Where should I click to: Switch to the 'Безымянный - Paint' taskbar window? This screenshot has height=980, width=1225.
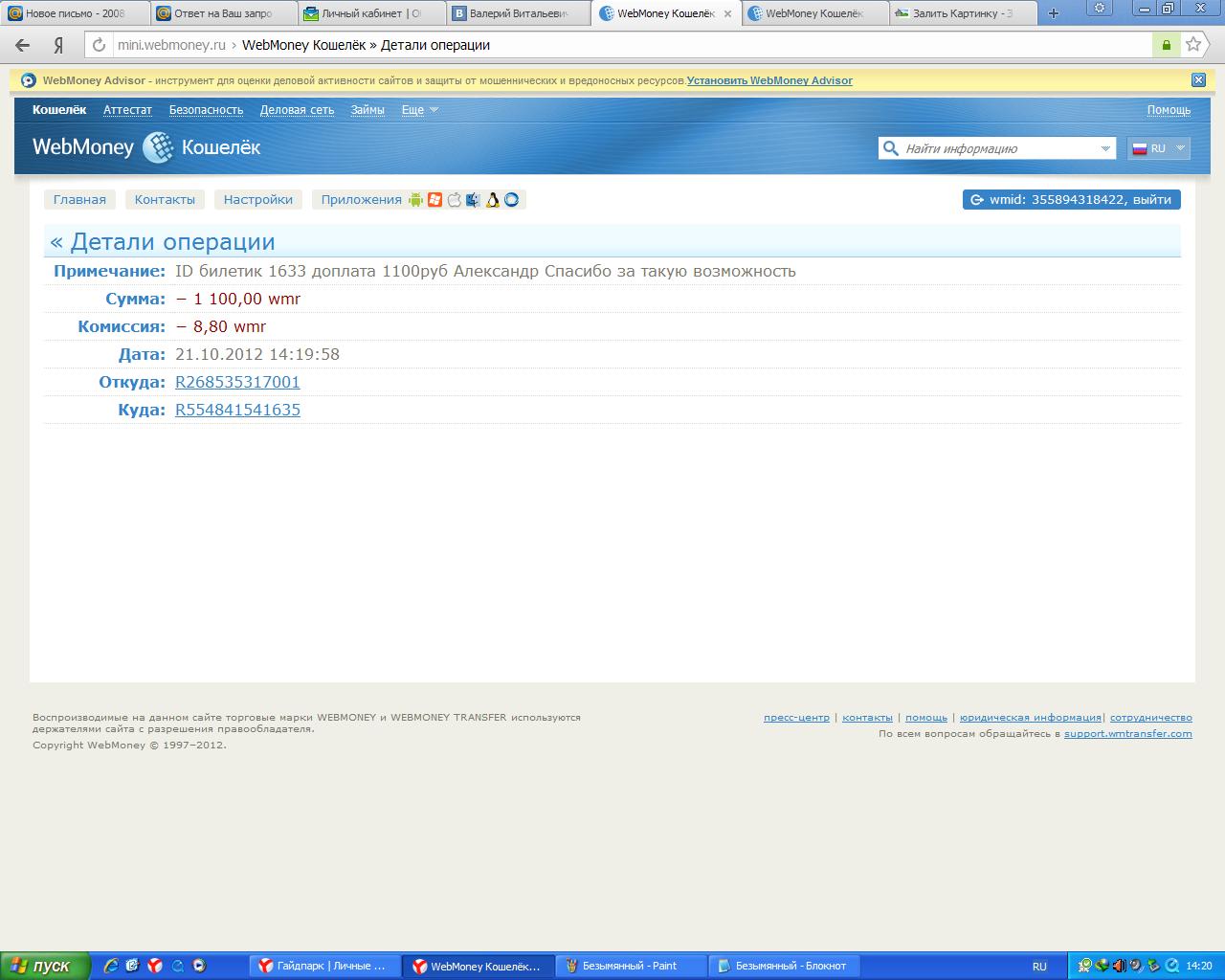click(x=632, y=966)
